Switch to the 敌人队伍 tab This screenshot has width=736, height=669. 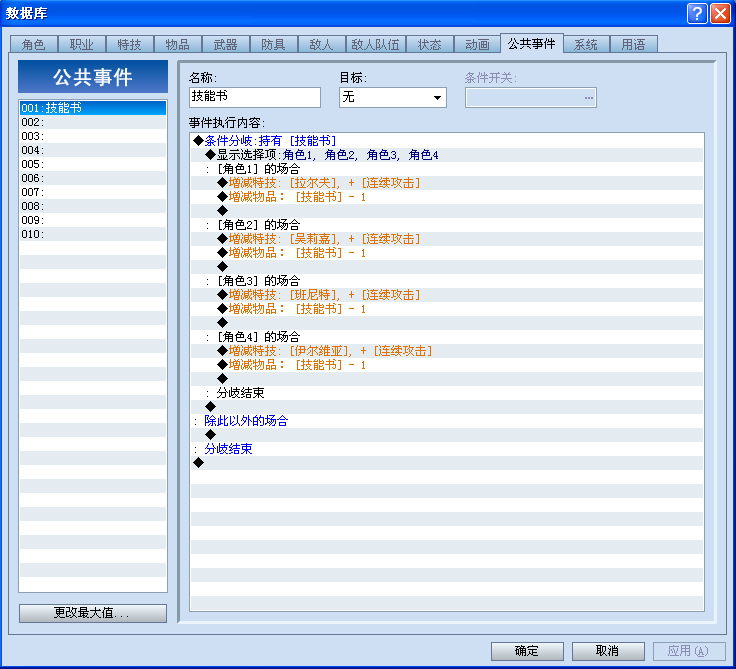click(x=376, y=45)
